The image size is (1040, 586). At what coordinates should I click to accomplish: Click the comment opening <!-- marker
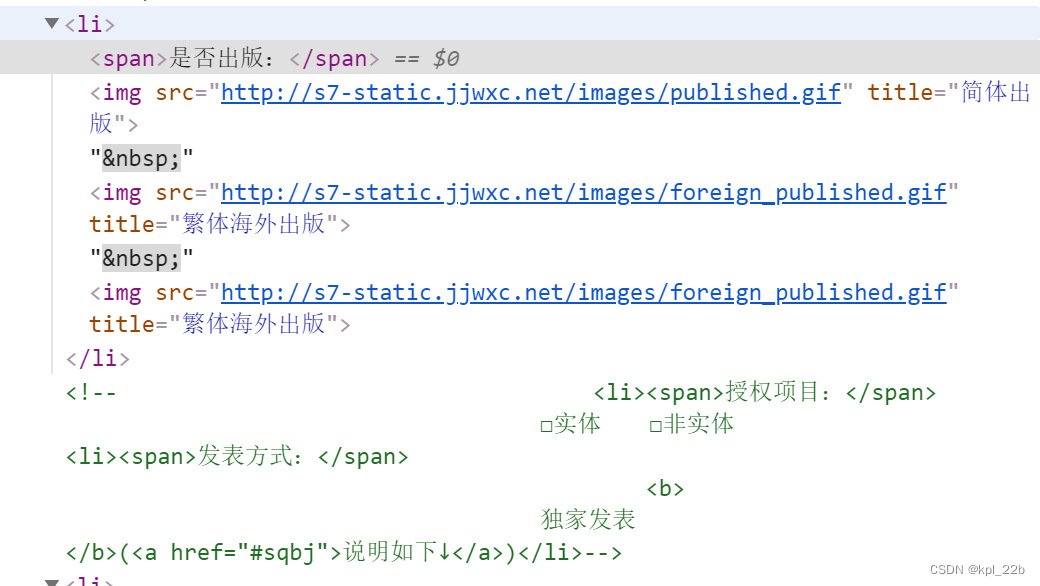click(91, 392)
